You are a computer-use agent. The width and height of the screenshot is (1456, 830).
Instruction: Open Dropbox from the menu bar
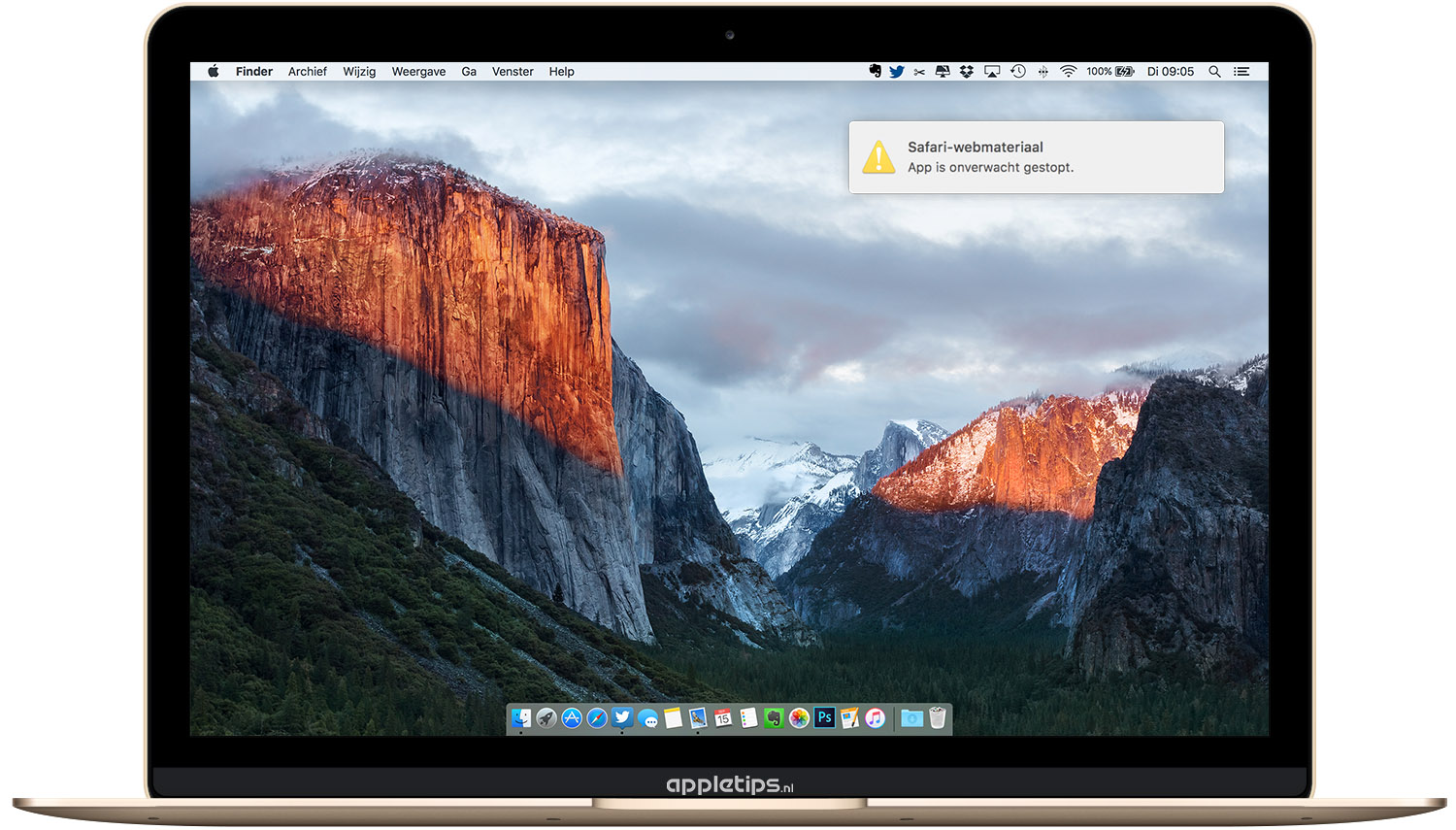(967, 71)
